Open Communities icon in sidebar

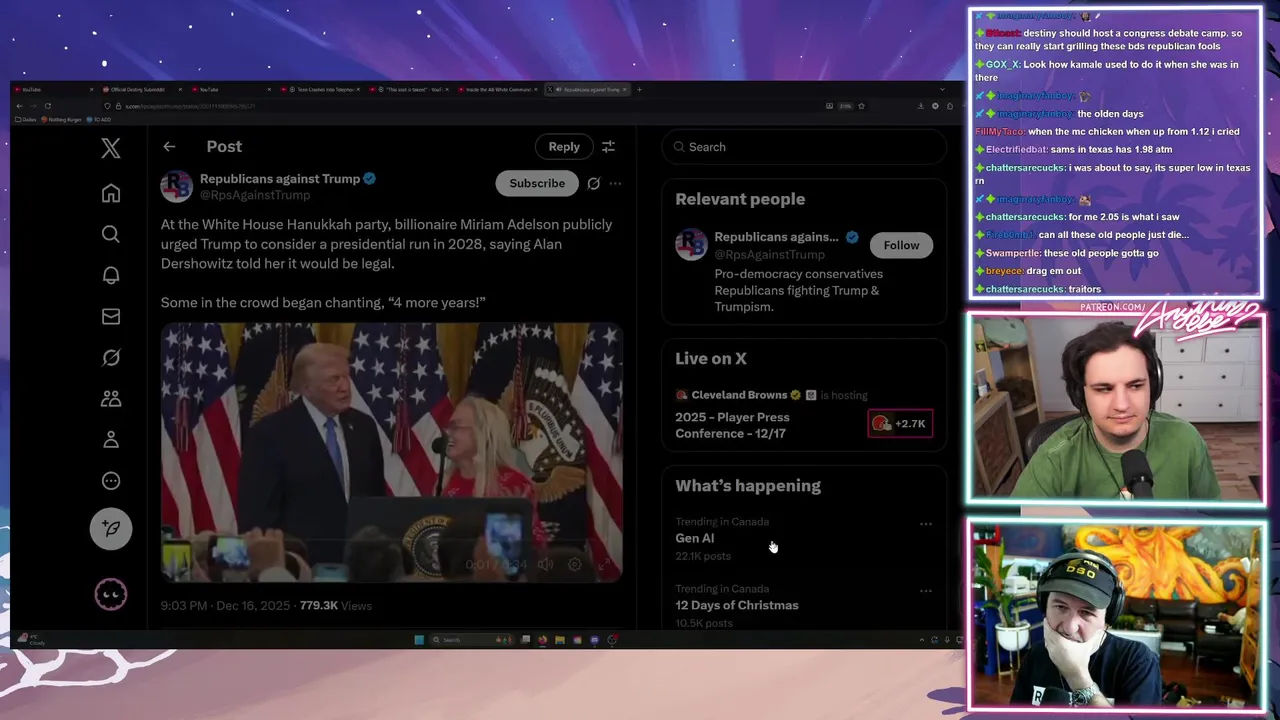tap(111, 398)
